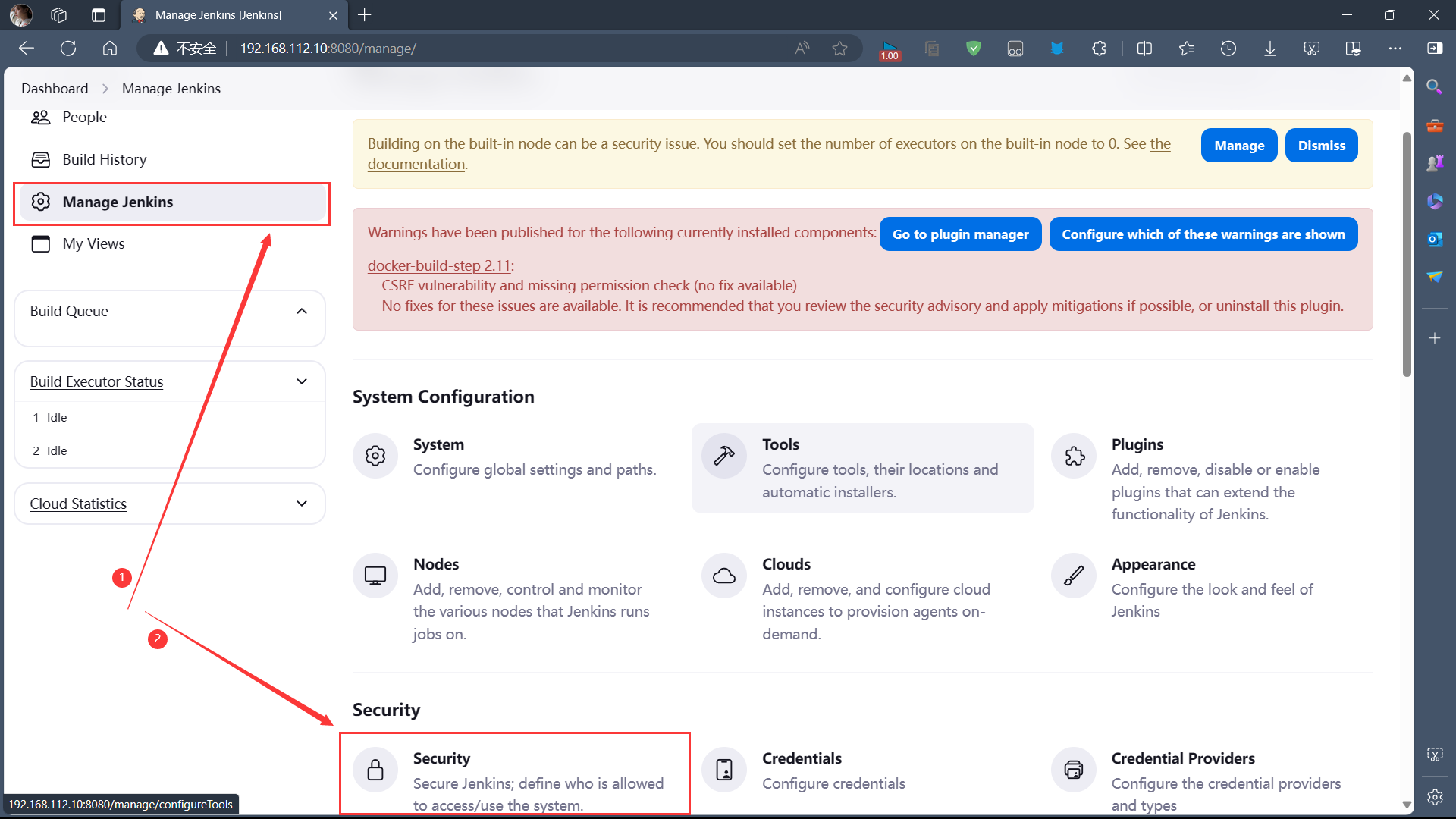This screenshot has width=1456, height=819.
Task: Open browser downloads icon
Action: point(1270,49)
